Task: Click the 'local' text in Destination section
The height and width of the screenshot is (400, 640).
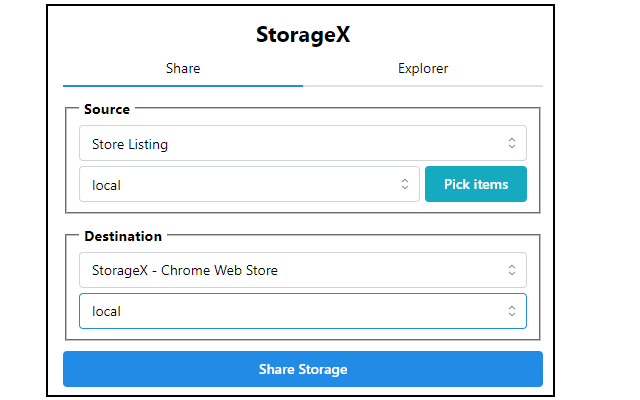Action: click(x=106, y=311)
